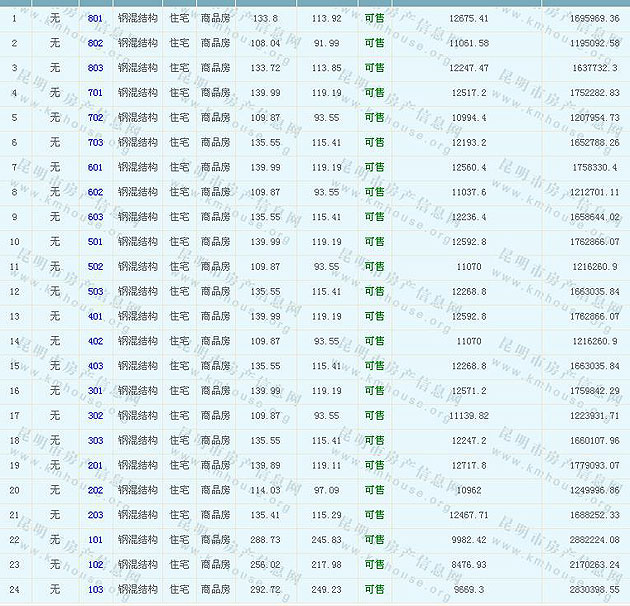The height and width of the screenshot is (606, 630).
Task: Click 可售 status in row 1
Action: 375,19
